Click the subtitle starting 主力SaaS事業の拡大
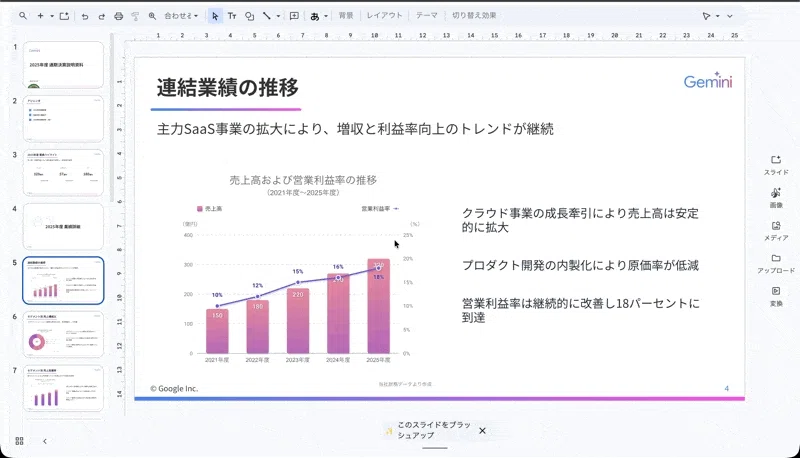 355,129
